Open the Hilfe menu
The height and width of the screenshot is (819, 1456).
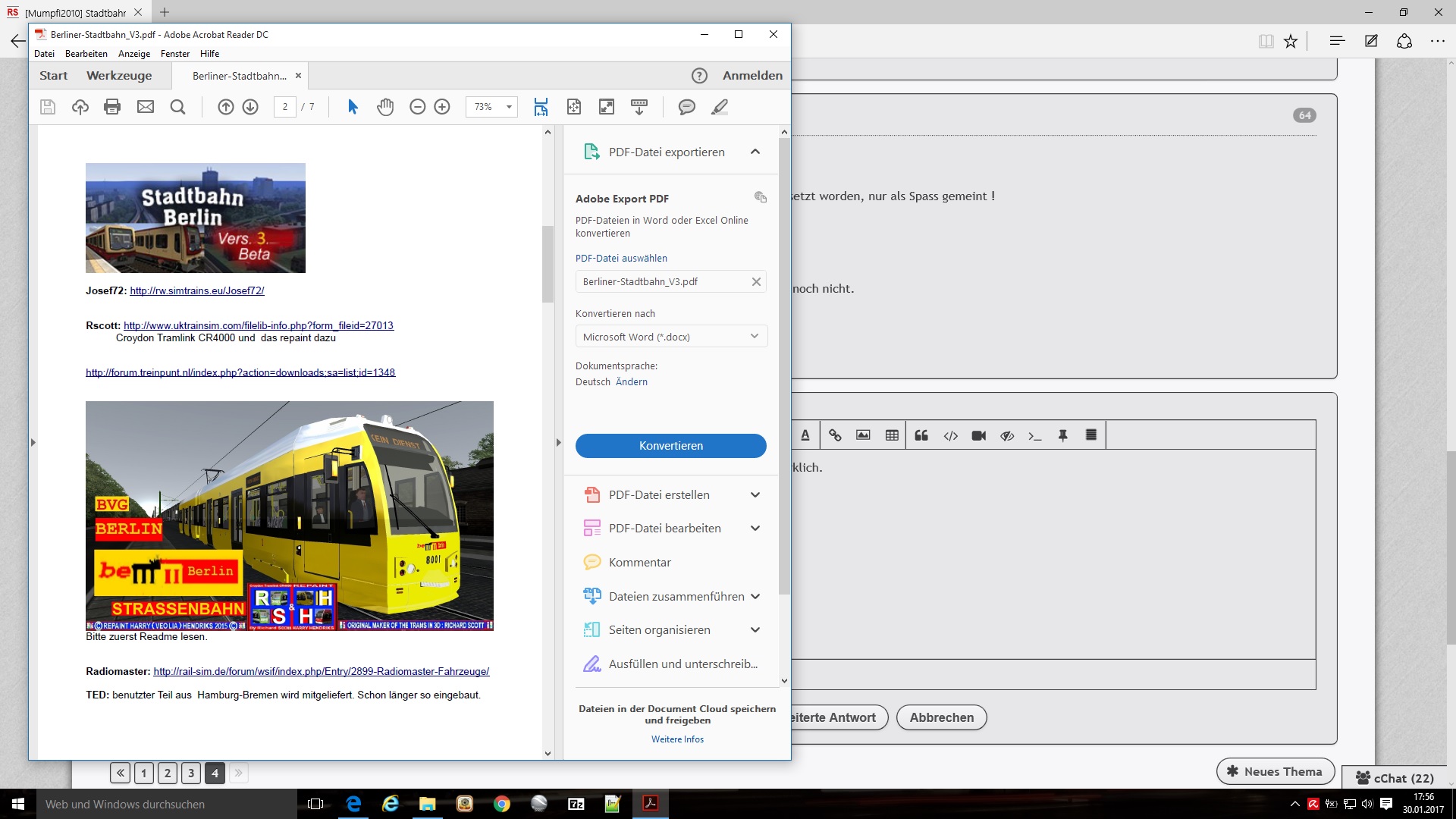[x=210, y=54]
